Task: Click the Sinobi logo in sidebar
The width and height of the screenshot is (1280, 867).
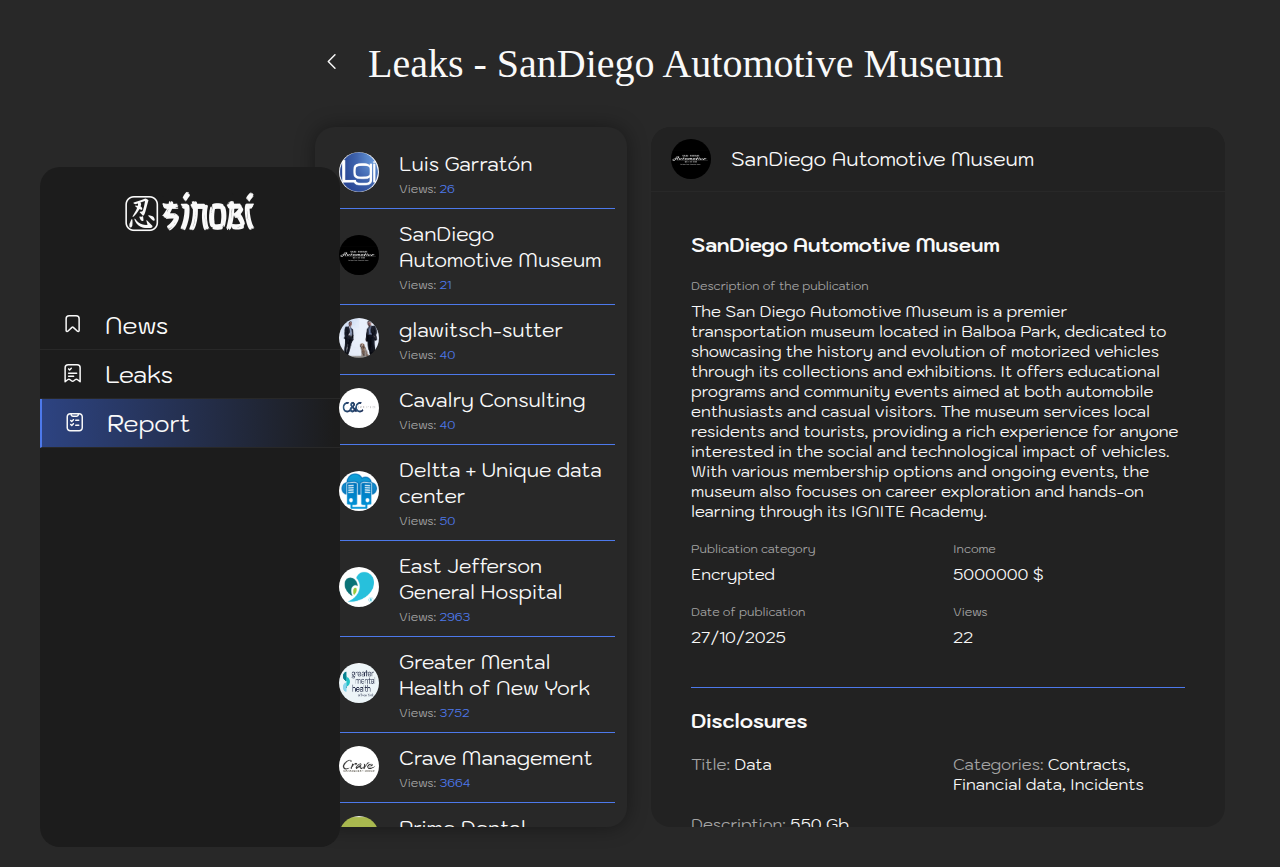Action: tap(190, 213)
